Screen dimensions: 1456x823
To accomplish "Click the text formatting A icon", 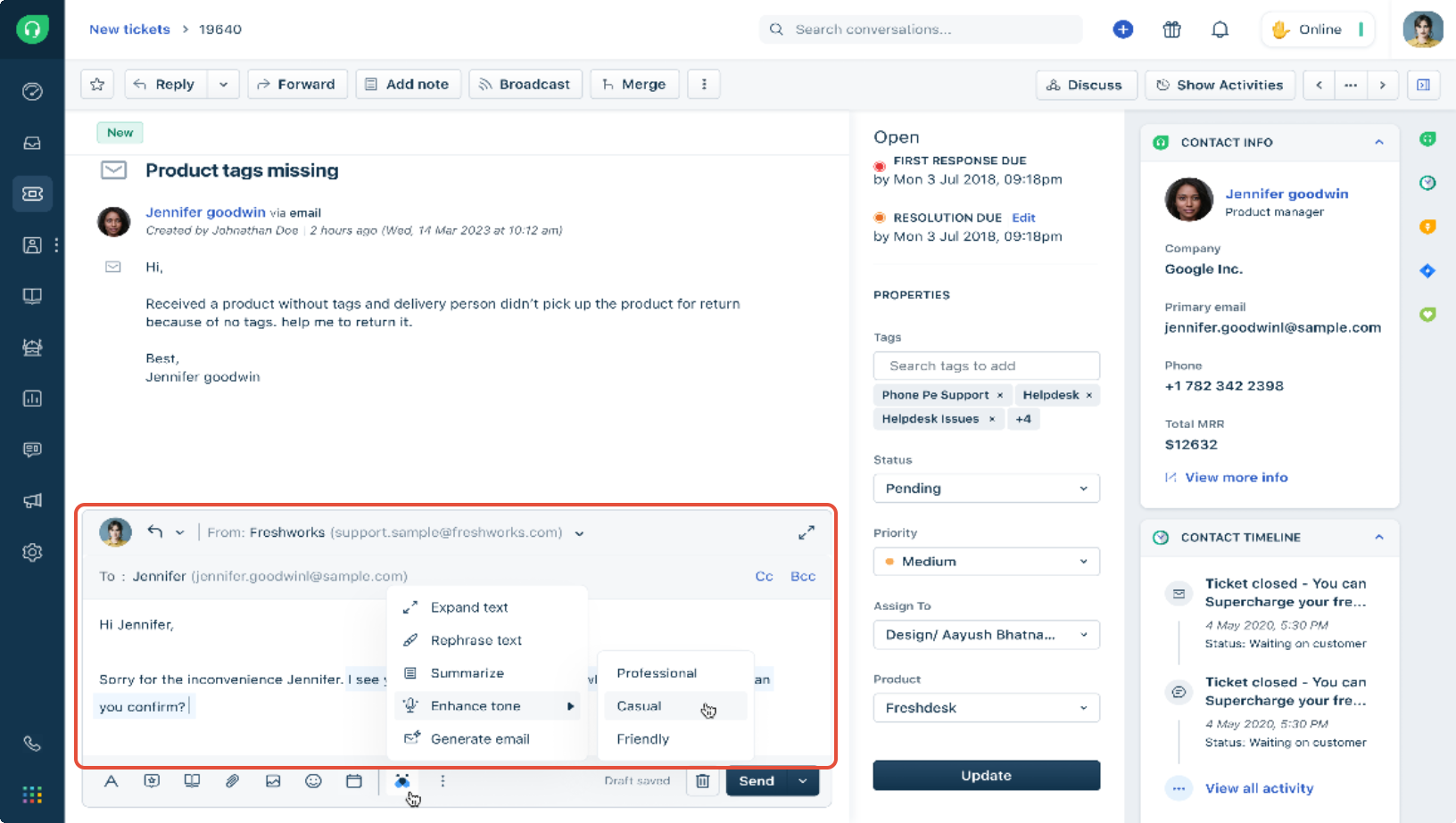I will (x=112, y=781).
